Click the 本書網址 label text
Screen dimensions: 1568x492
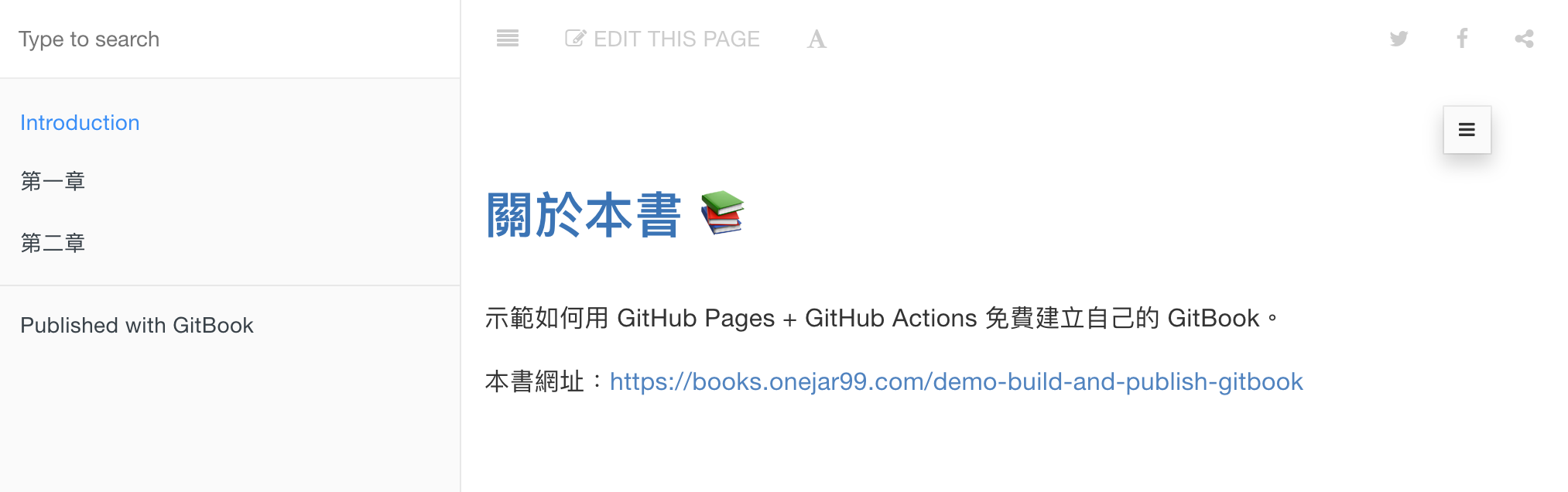534,381
